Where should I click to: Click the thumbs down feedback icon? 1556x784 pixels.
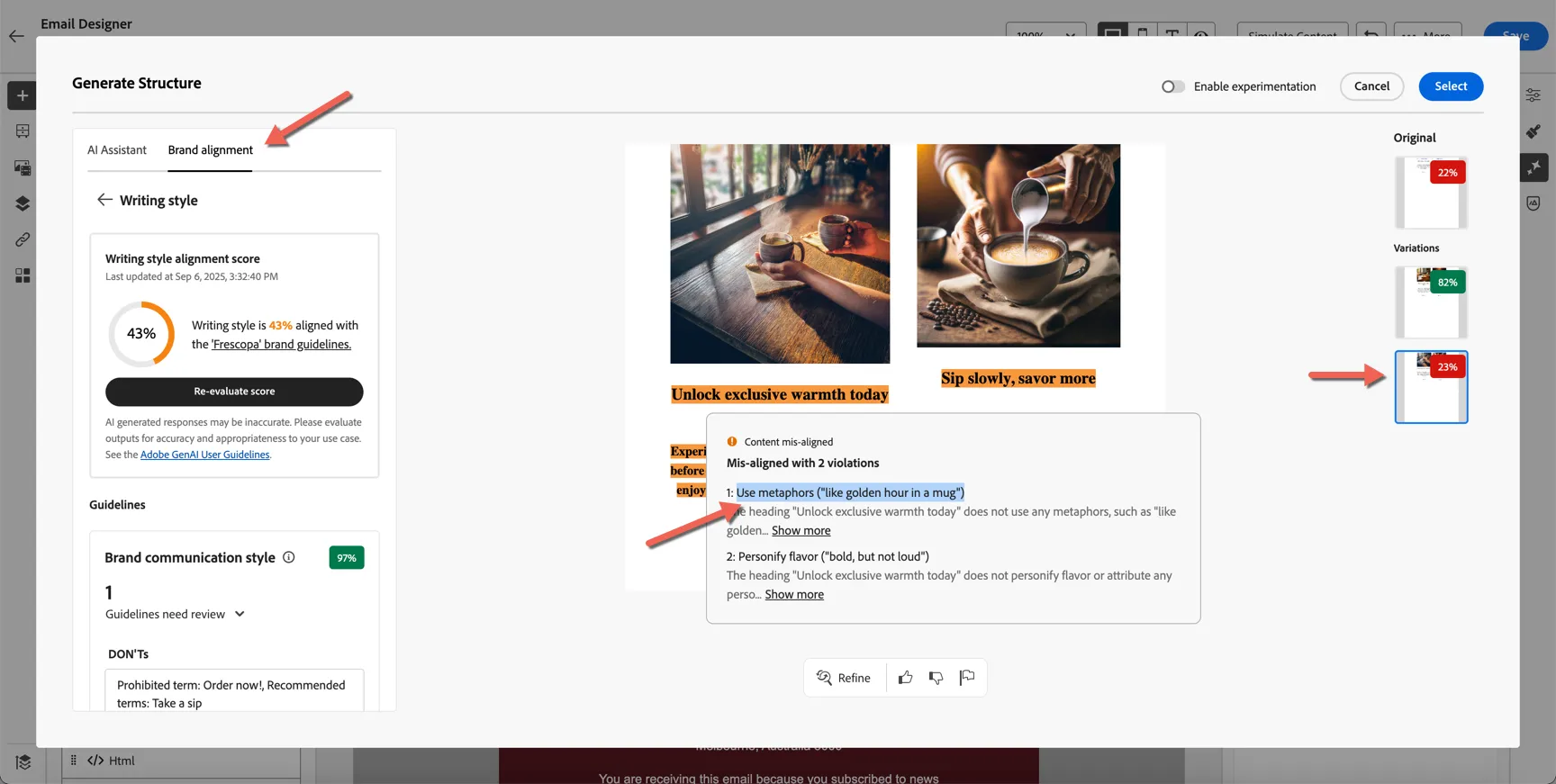[x=936, y=678]
